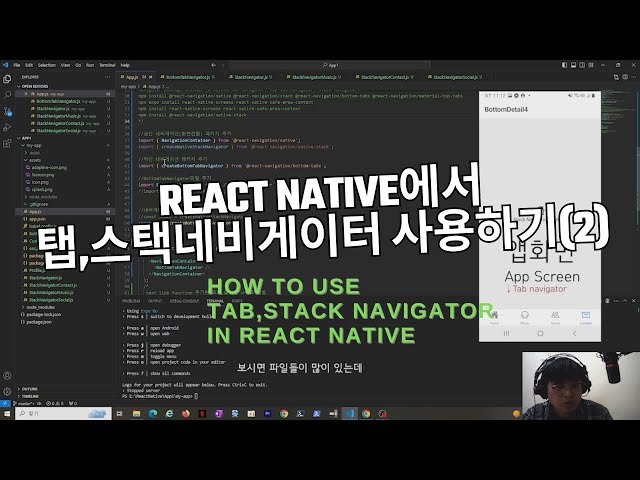
Task: Close the App.js editor tab
Action: (151, 77)
